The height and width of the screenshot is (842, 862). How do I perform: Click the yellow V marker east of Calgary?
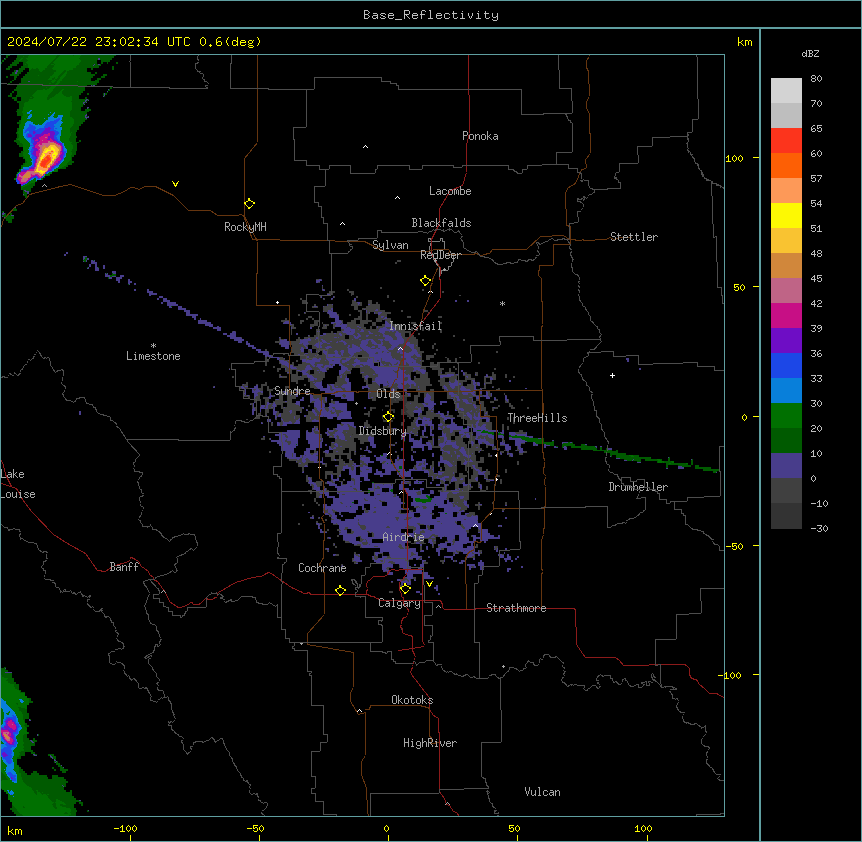click(x=429, y=584)
